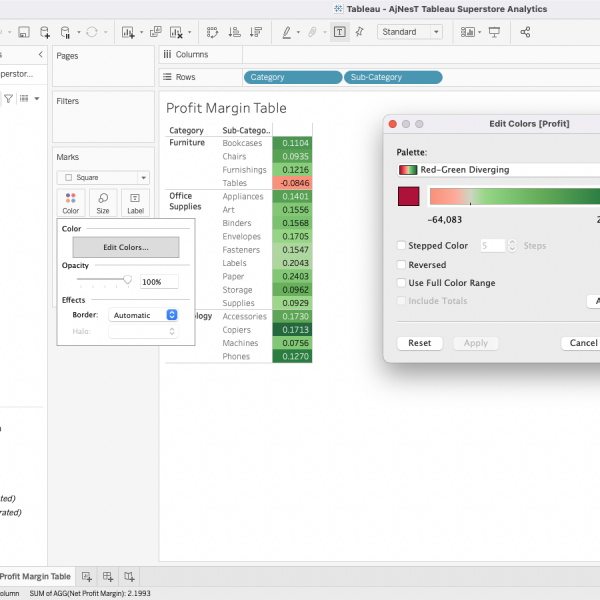Enable the Stepped Color checkbox
Screen dimensions: 600x600
[x=401, y=245]
